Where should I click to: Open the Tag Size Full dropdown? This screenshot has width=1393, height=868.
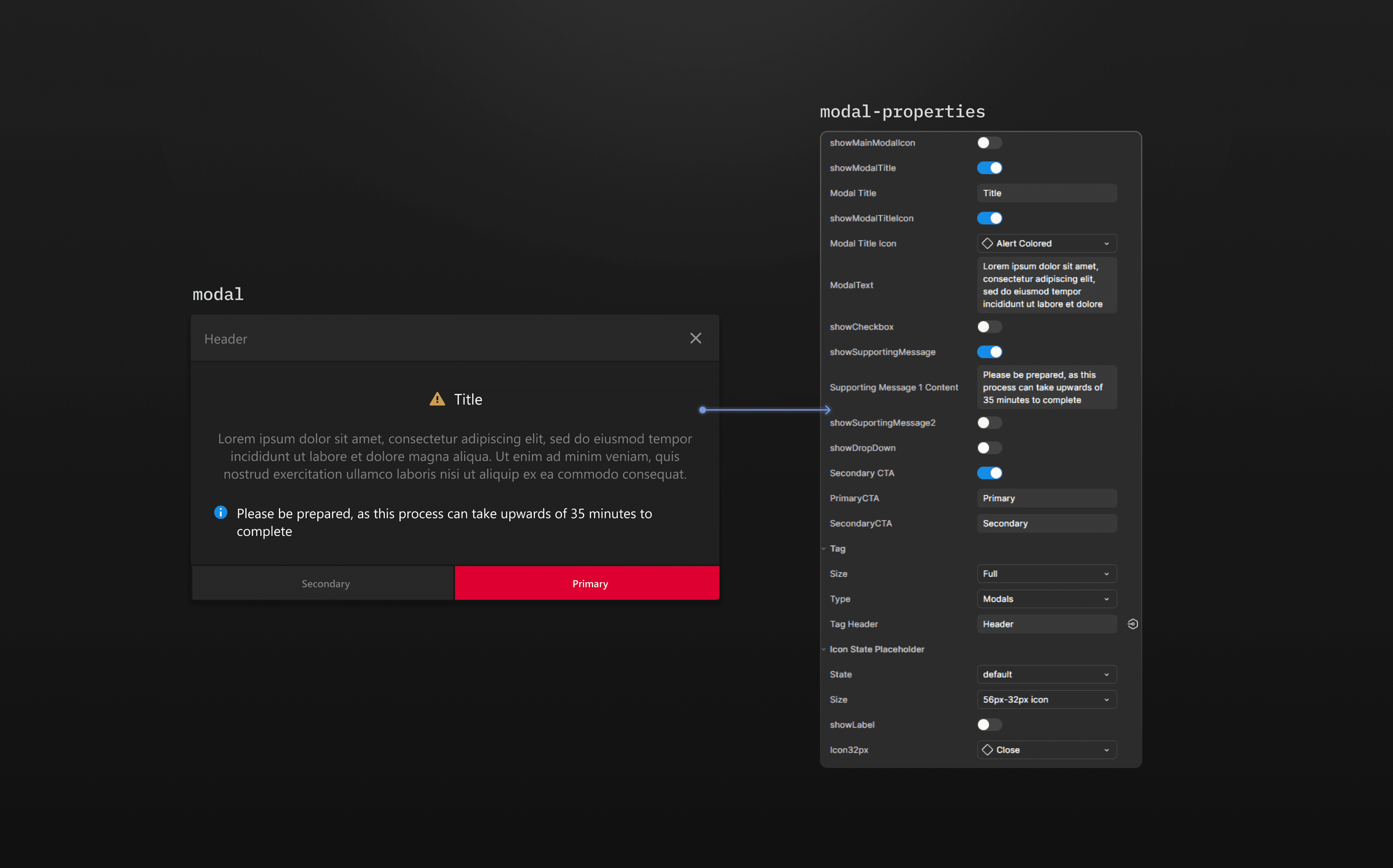pos(1046,574)
